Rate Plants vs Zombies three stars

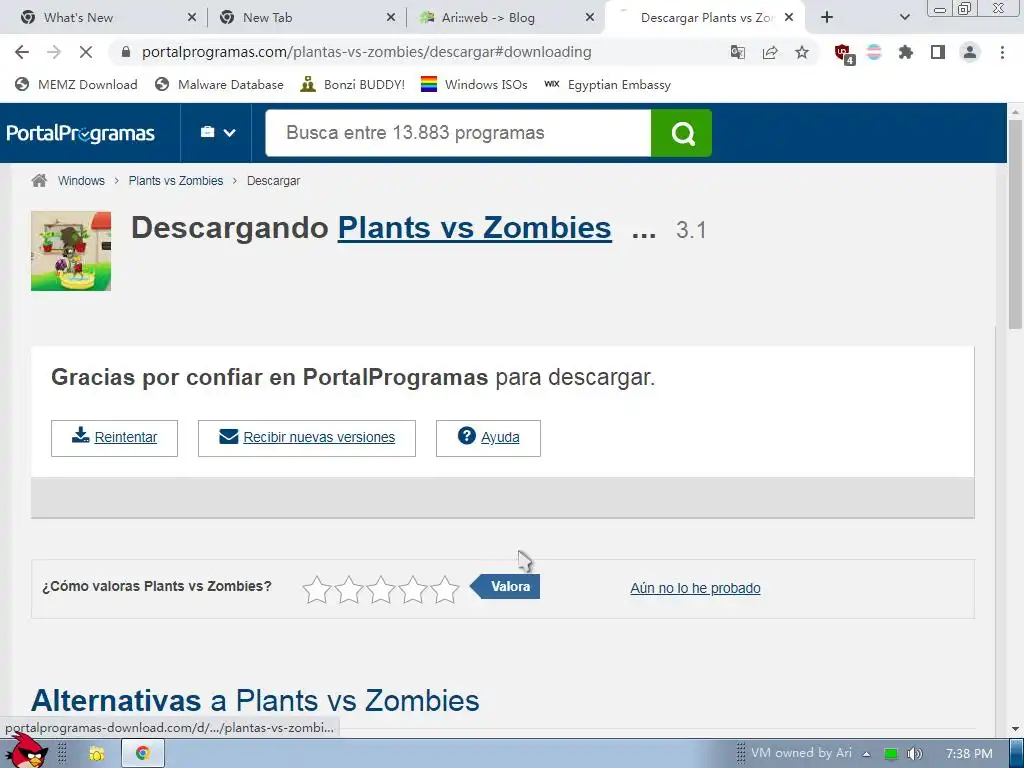[x=381, y=589]
